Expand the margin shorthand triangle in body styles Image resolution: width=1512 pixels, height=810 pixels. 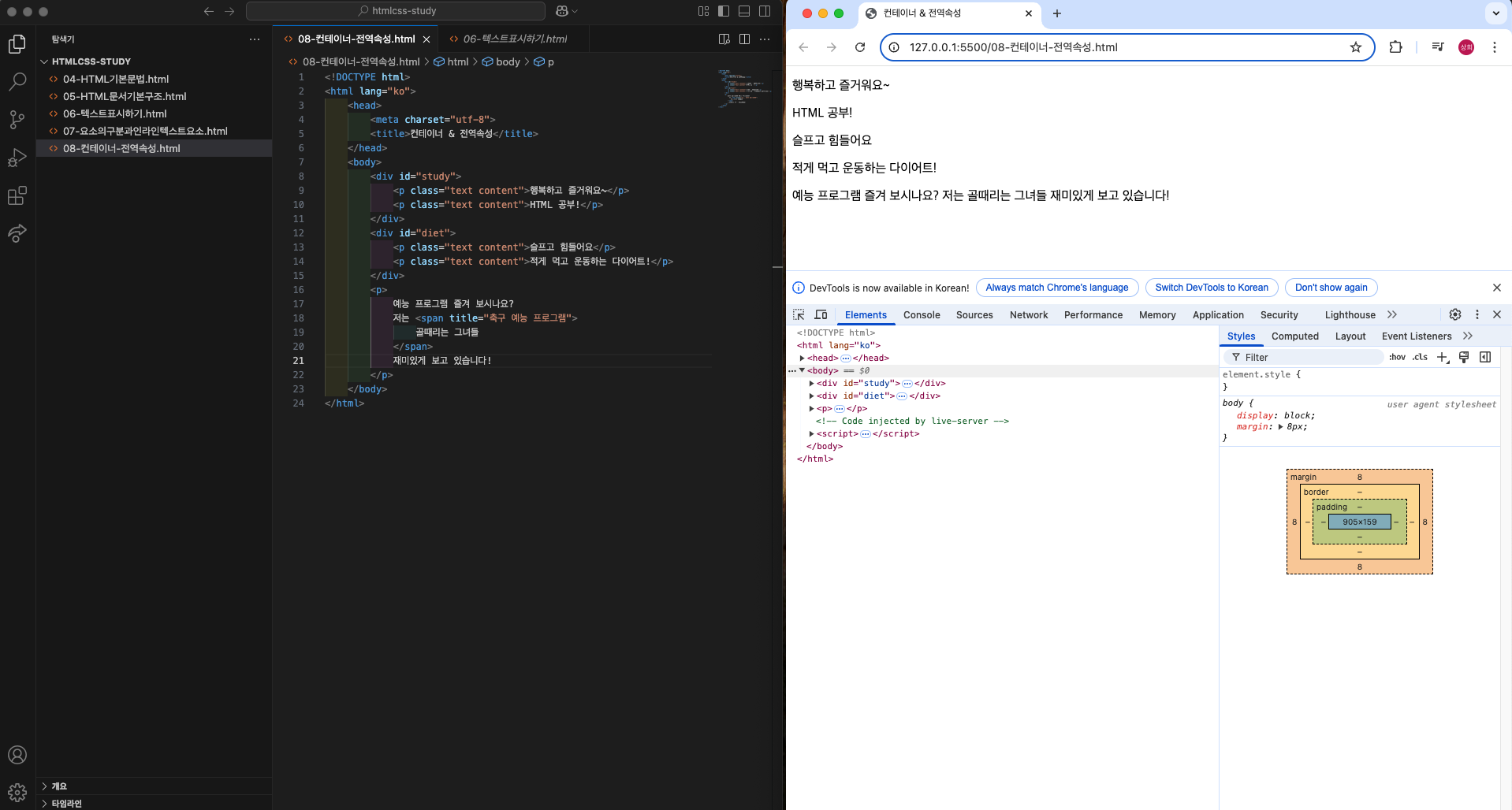(1280, 426)
